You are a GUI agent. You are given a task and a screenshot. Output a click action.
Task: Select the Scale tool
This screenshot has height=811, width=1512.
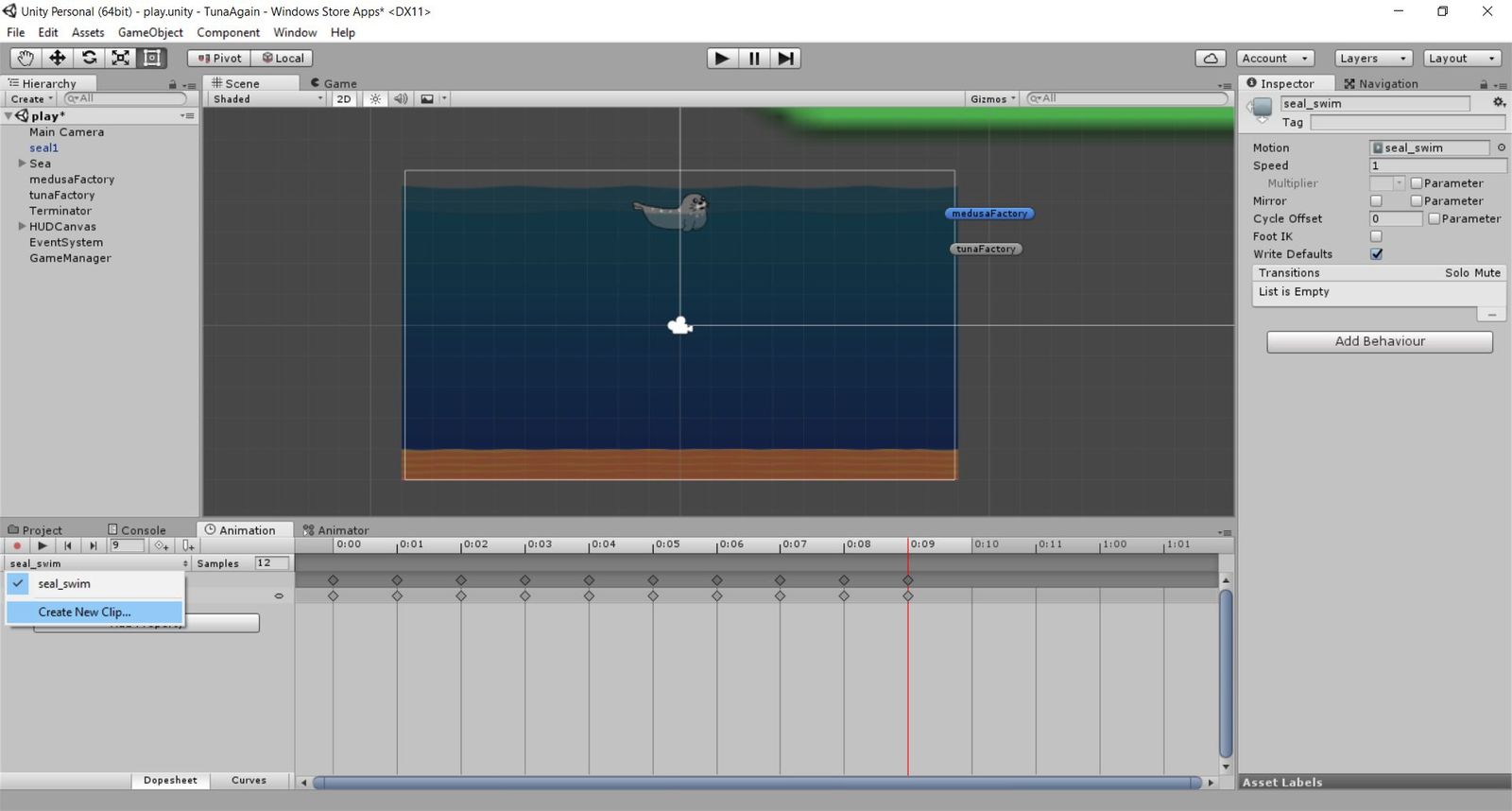120,58
